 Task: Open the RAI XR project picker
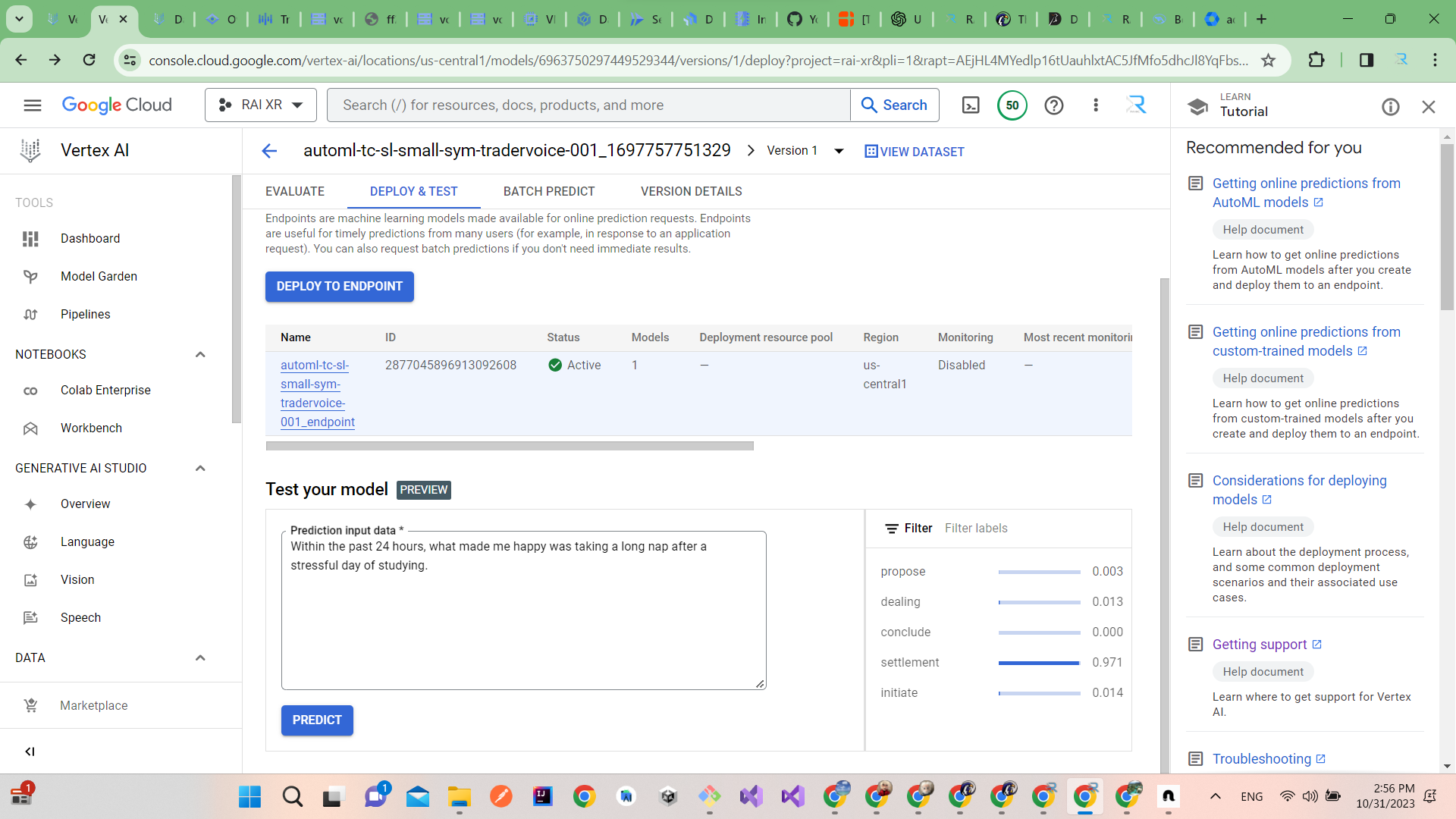coord(260,105)
